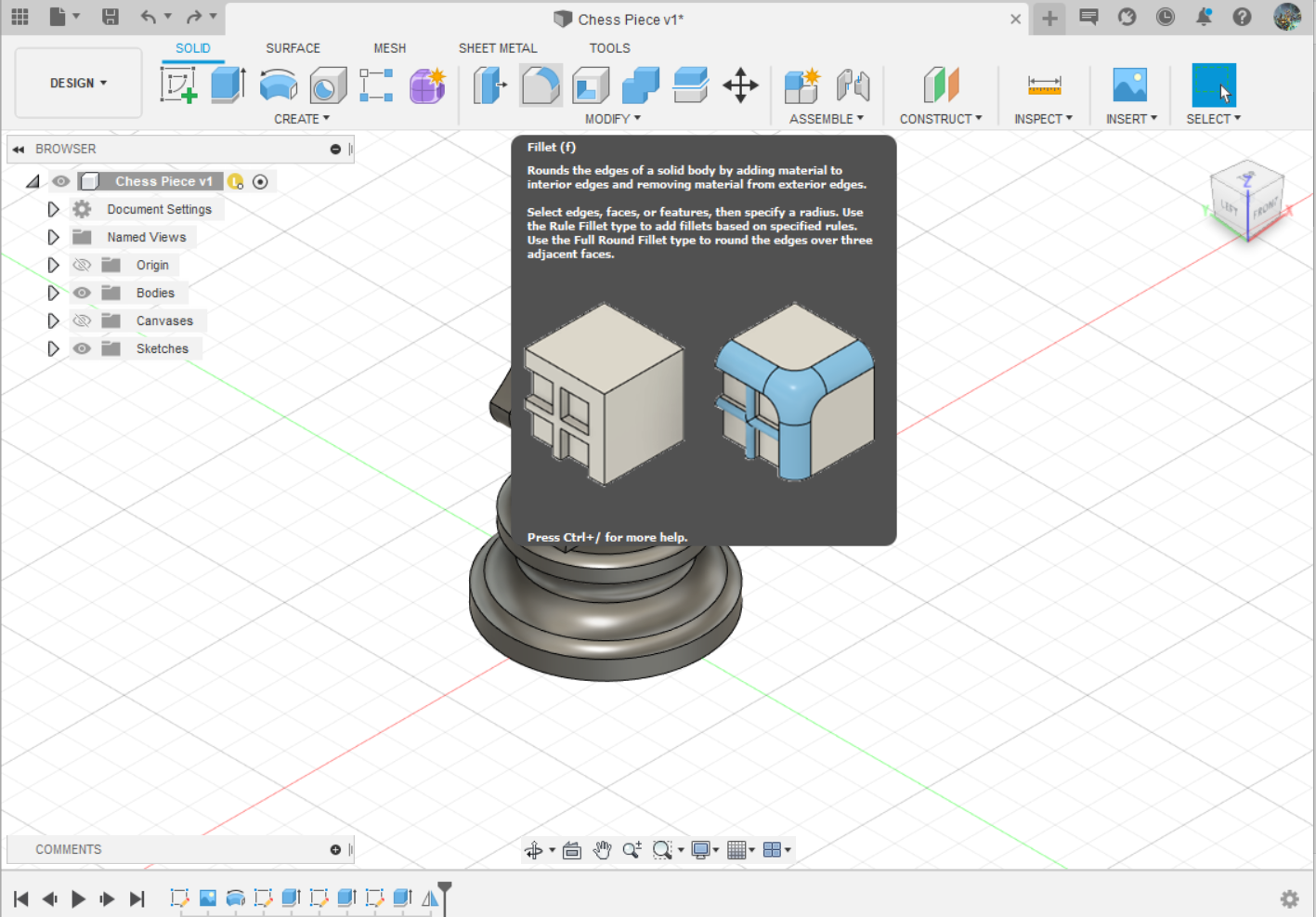The height and width of the screenshot is (917, 1316).
Task: Open the Measure tool
Action: point(1044,85)
